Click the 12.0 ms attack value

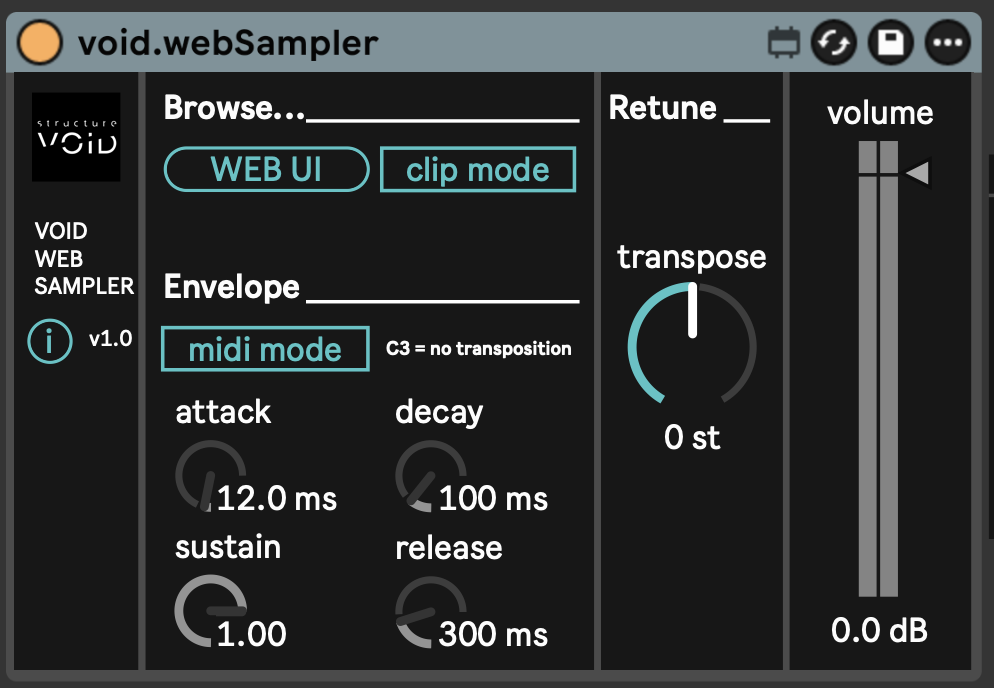(x=277, y=498)
